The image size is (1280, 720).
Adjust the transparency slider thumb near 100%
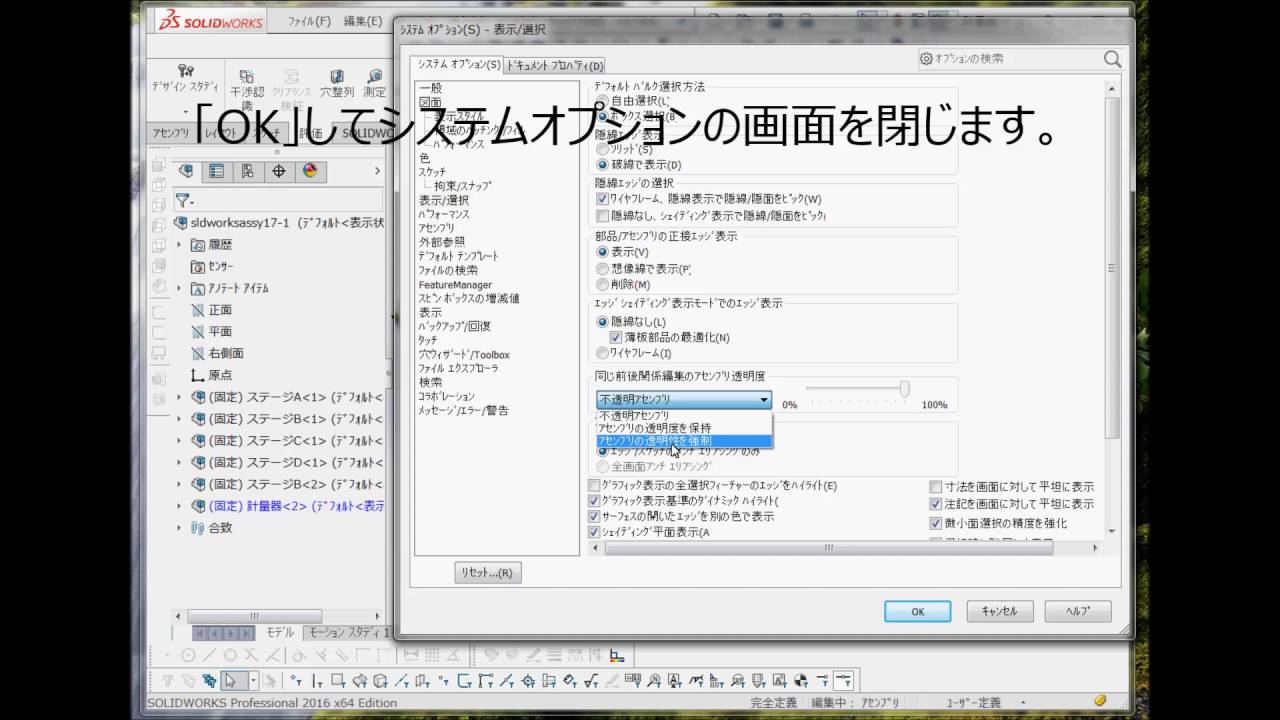904,389
